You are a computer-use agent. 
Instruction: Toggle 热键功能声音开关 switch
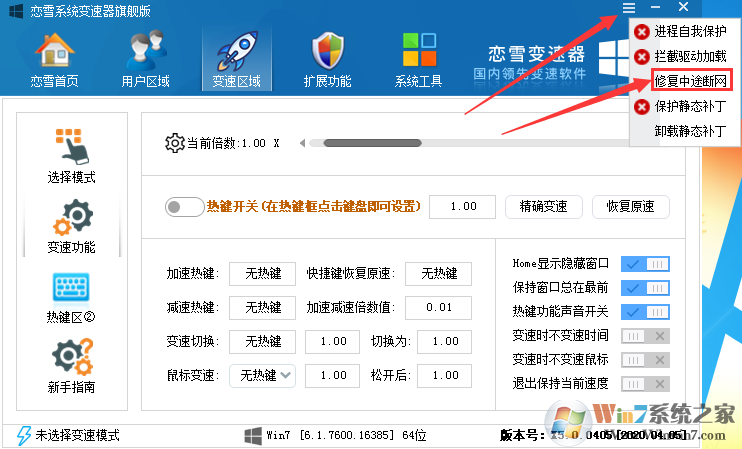(645, 312)
